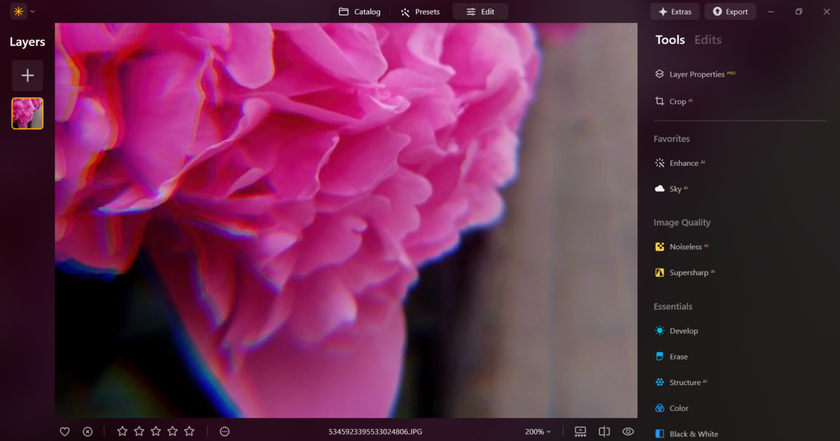Select the Erase tool
840x441 pixels.
pyautogui.click(x=678, y=357)
